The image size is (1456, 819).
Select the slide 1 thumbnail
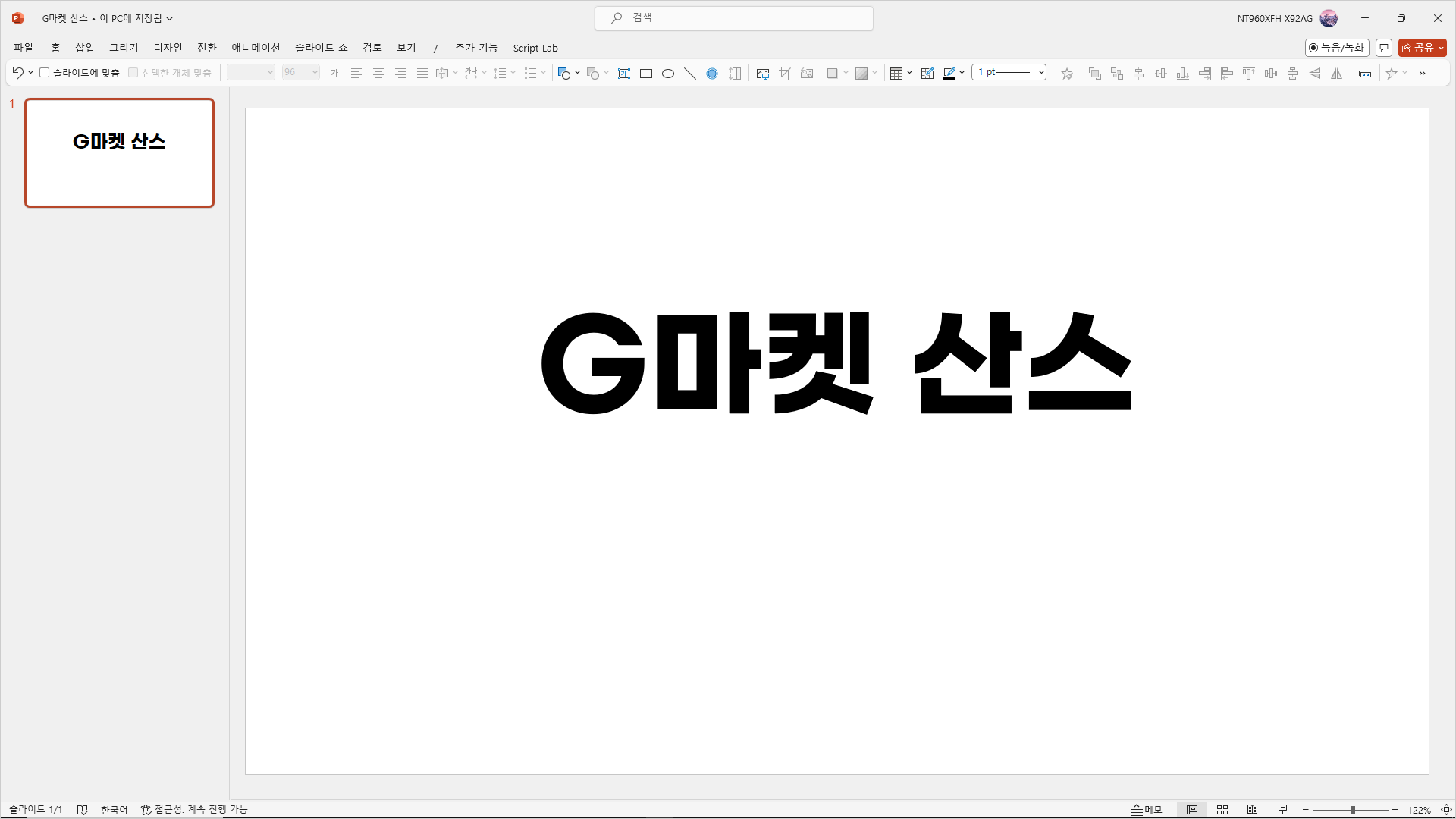tap(119, 152)
